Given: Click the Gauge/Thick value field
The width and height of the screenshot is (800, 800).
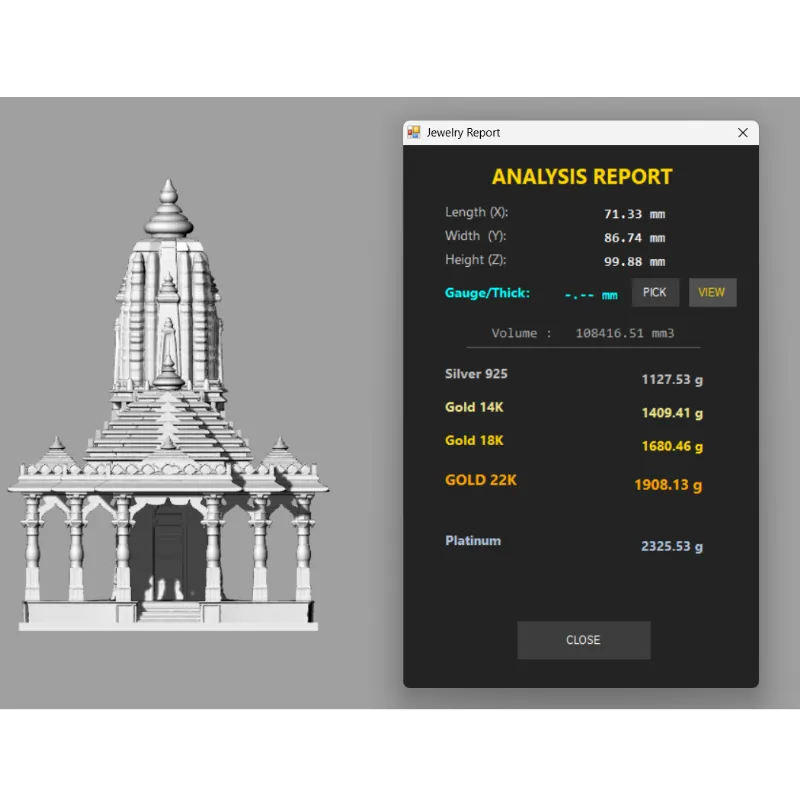Looking at the screenshot, I should tap(590, 295).
